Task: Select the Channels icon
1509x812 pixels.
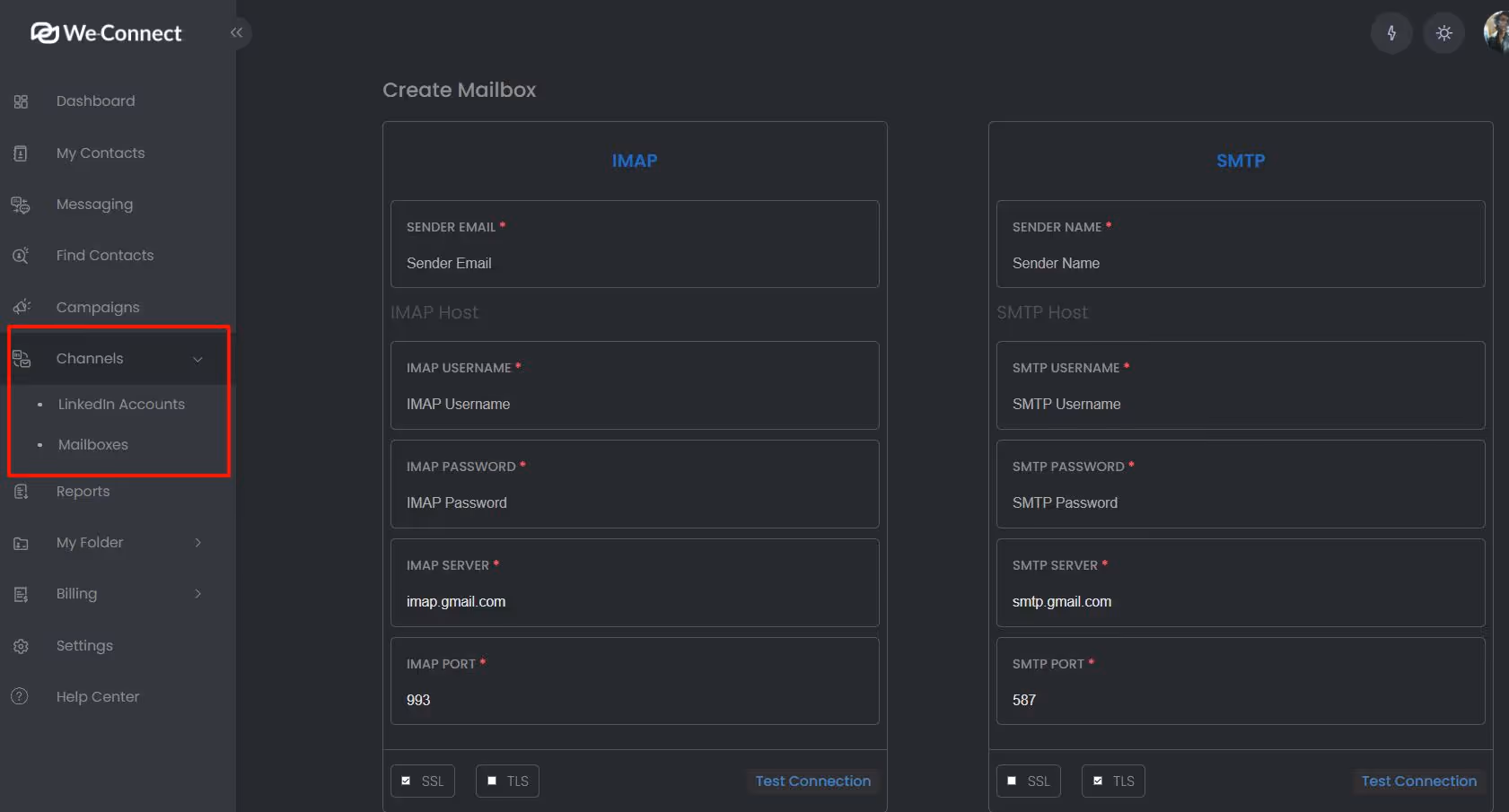Action: 21,358
